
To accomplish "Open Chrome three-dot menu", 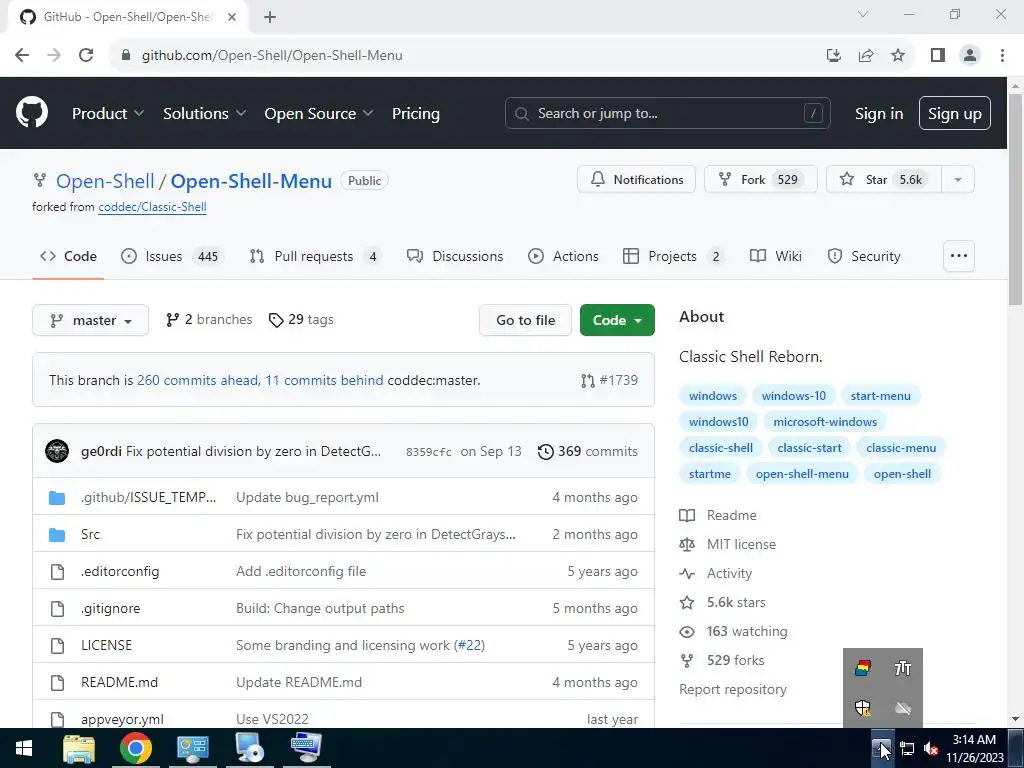I will pyautogui.click(x=1002, y=55).
